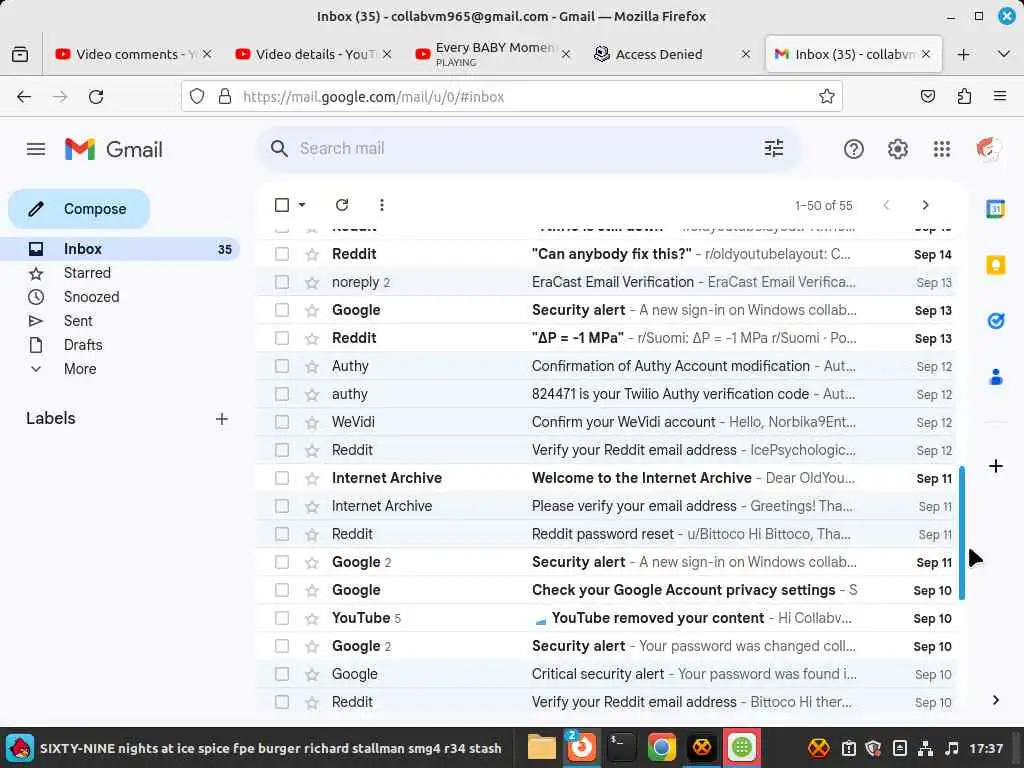Screen dimensions: 1024x768
Task: Open Gmail Settings gear
Action: point(897,149)
